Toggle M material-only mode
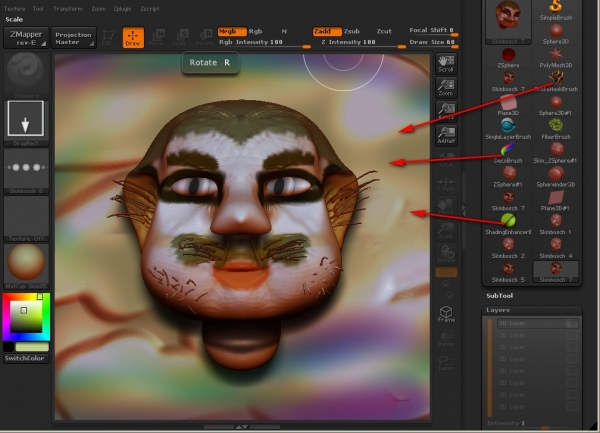Screen dimensions: 600x433 (284, 31)
